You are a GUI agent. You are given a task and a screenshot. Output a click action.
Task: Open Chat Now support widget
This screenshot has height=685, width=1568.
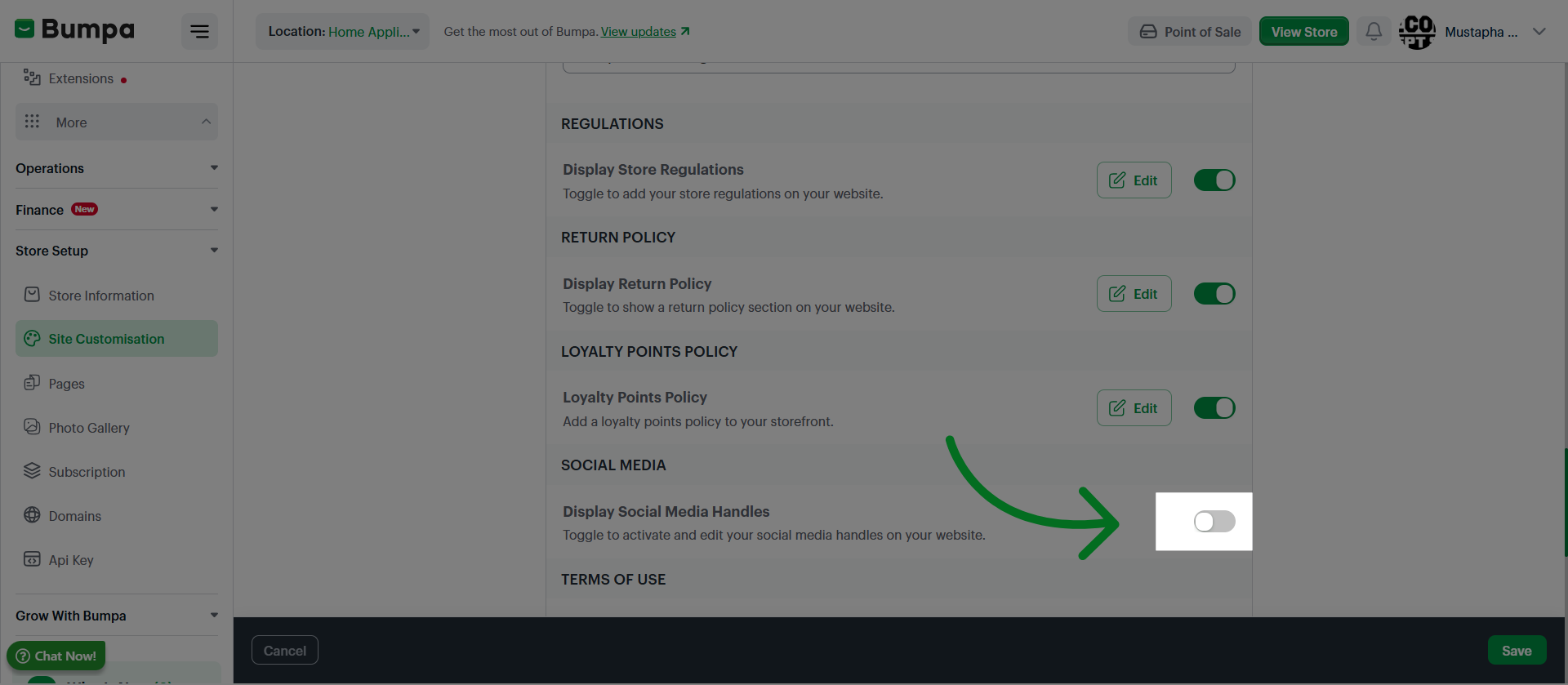[x=56, y=656]
